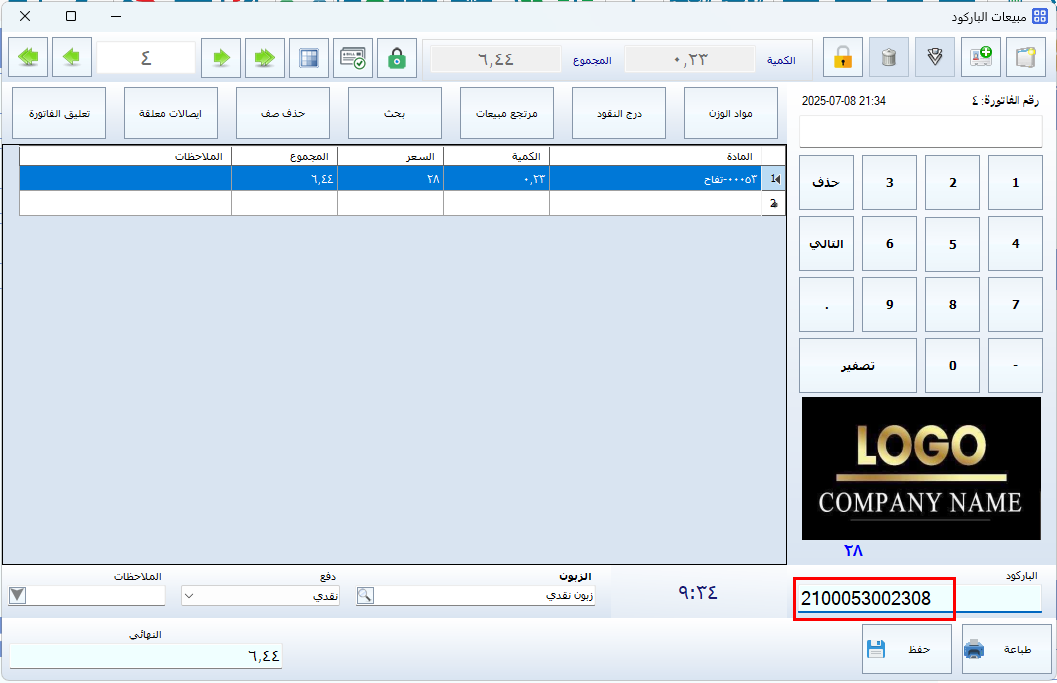Click keypad digit 7 button
Image resolution: width=1057 pixels, height=683 pixels.
pos(1015,304)
